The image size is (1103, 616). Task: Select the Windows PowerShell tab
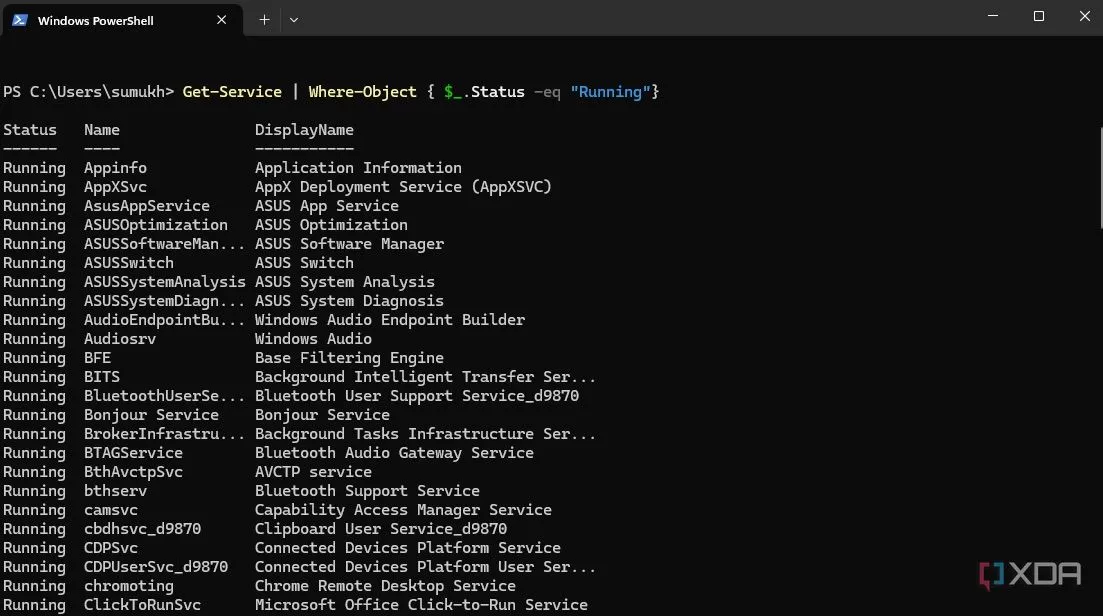[122, 20]
